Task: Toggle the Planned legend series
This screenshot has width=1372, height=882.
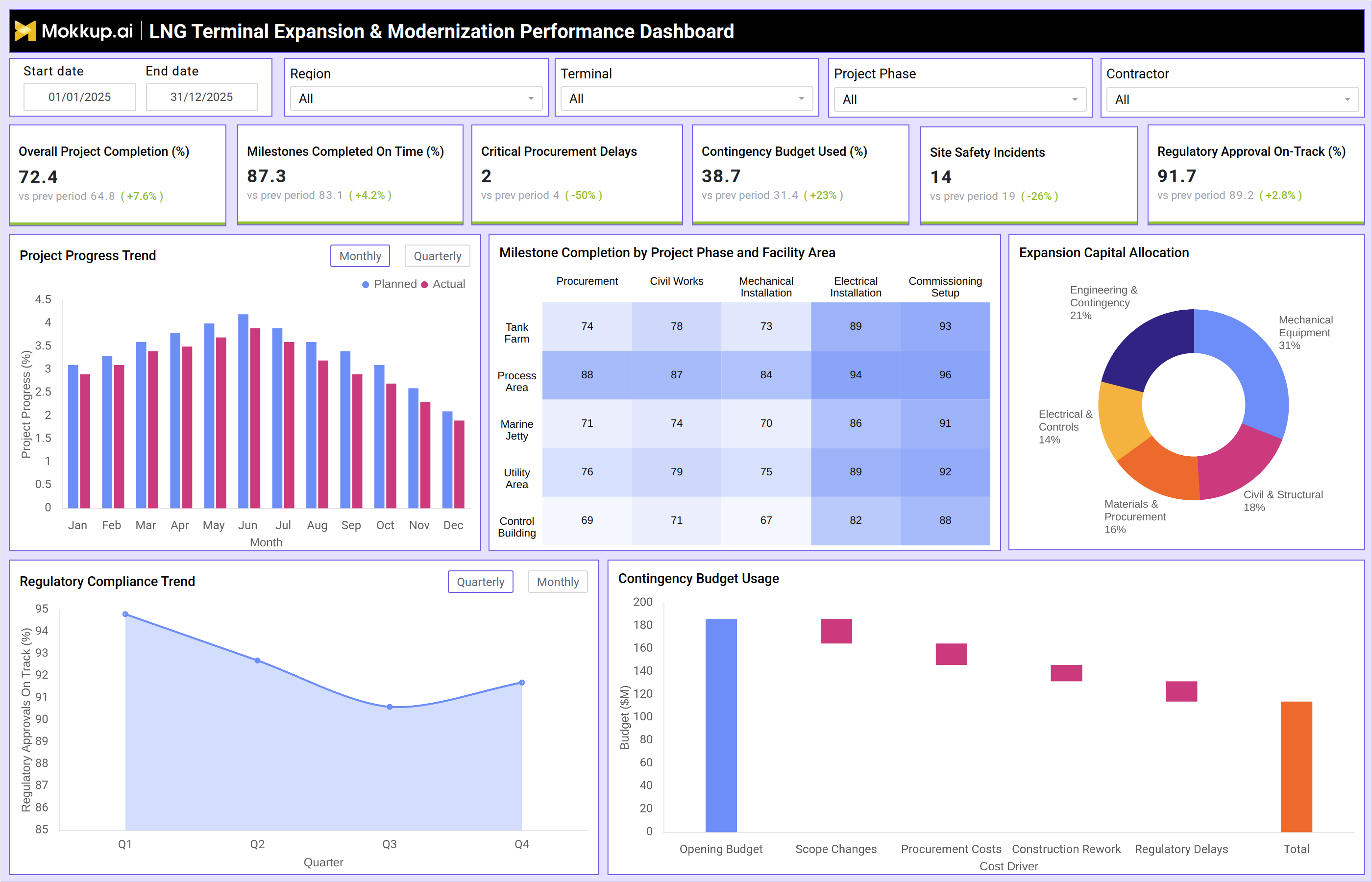Action: pos(390,284)
